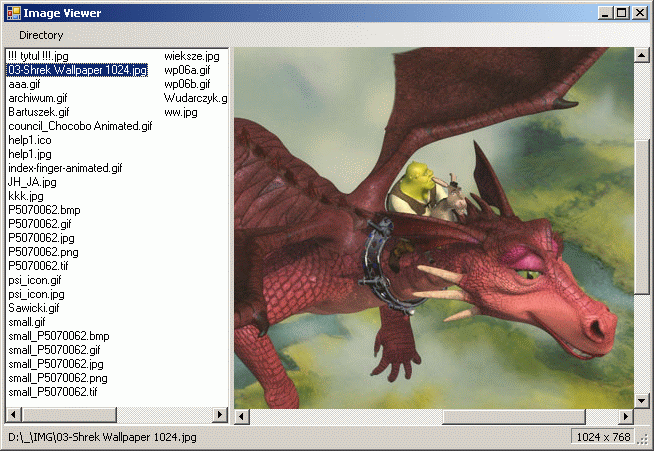The height and width of the screenshot is (451, 654).
Task: Select file 'small.gif'
Action: [27, 322]
